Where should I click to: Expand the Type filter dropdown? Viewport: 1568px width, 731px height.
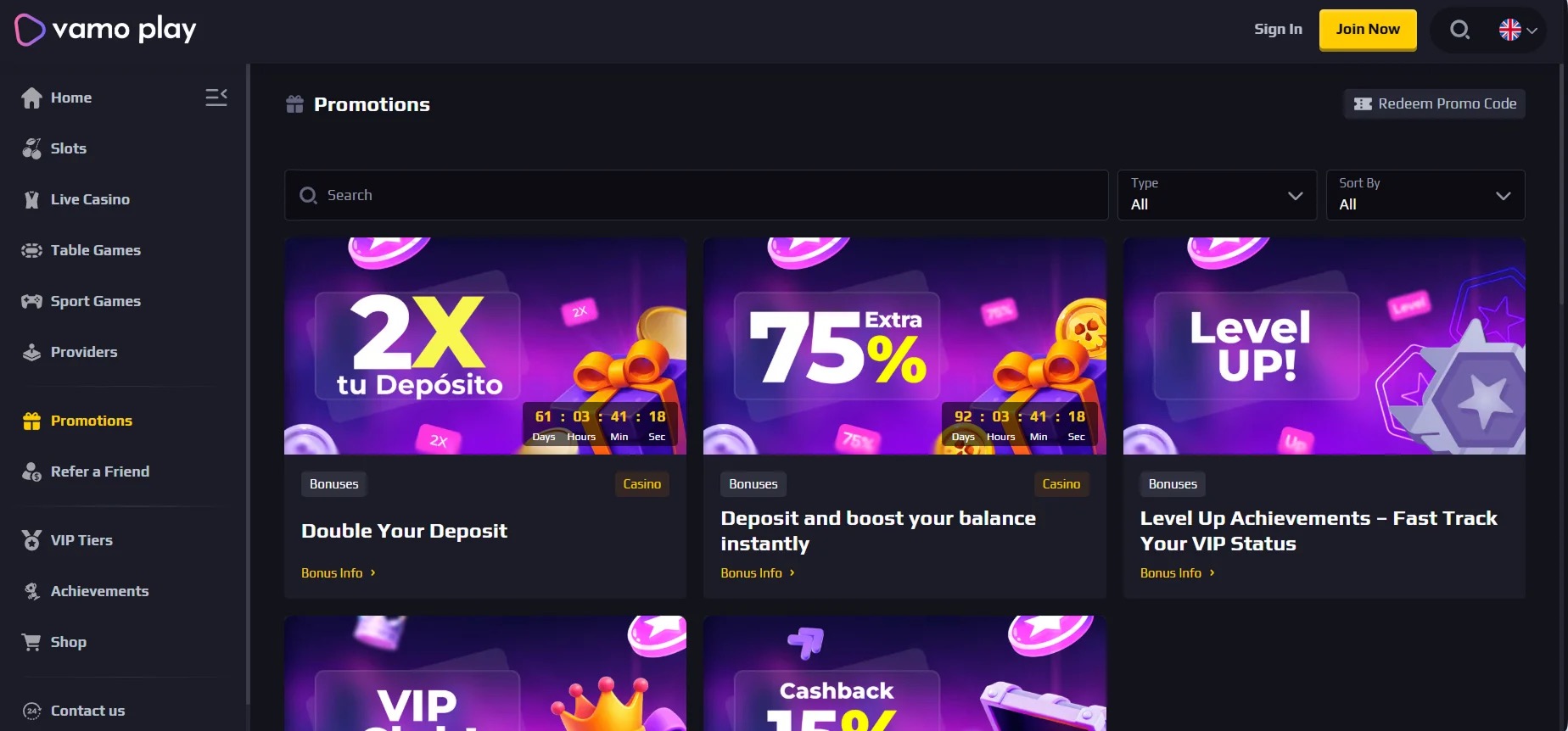point(1217,195)
